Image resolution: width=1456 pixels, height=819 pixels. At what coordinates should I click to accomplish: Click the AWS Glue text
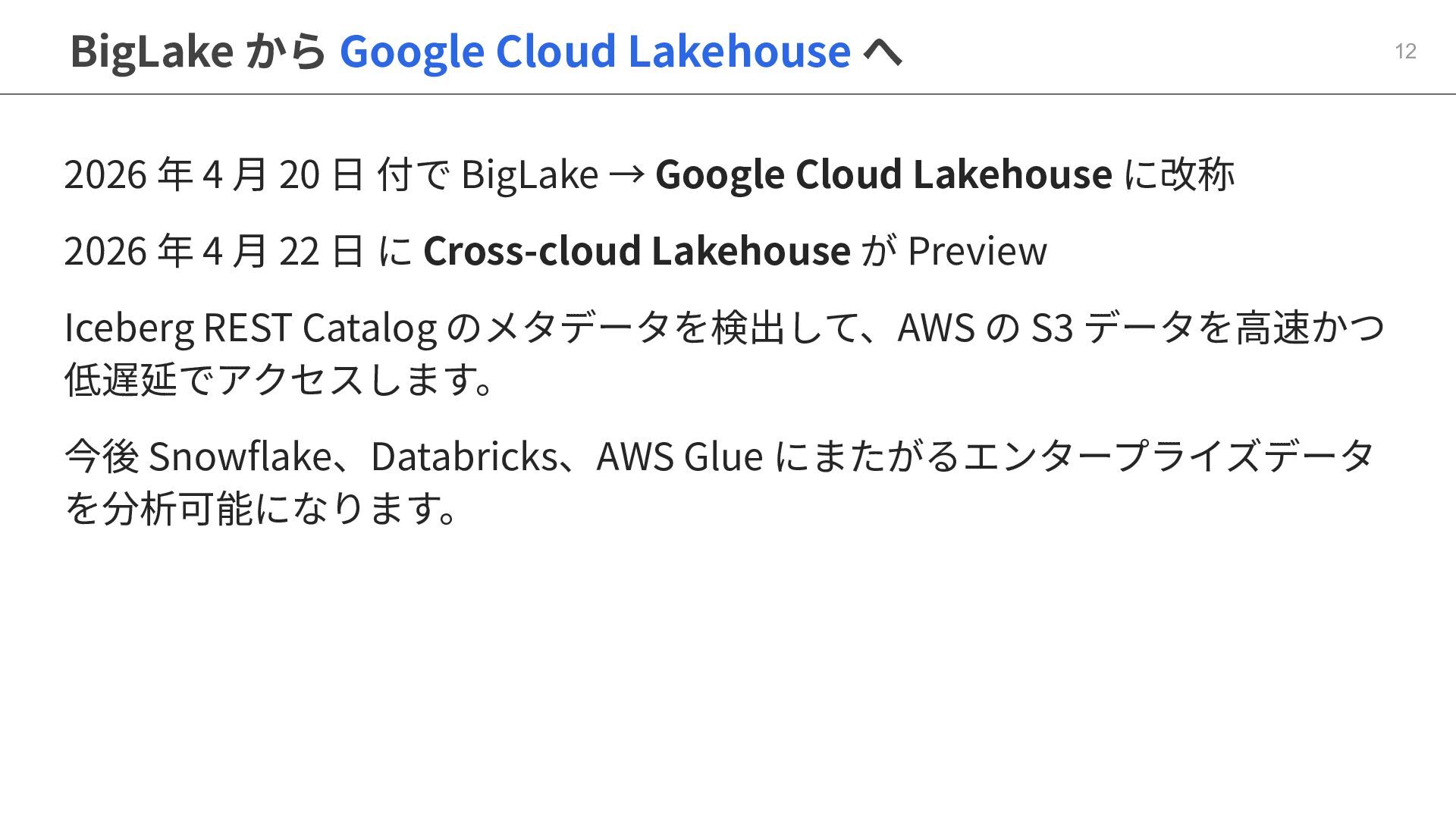pos(679,456)
